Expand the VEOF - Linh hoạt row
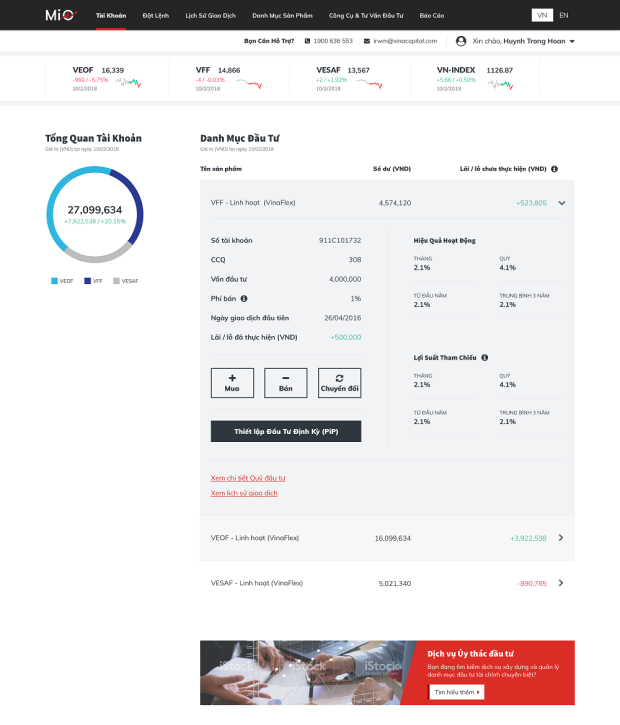Viewport: 620px width, 725px height. [560, 538]
